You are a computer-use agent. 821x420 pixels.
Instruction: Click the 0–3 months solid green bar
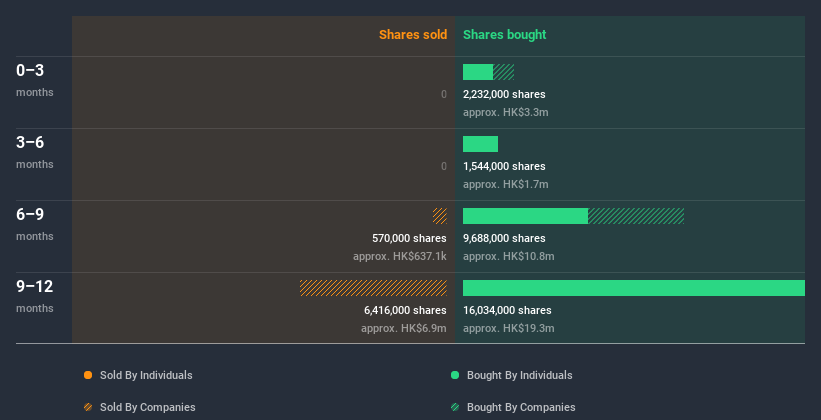[x=478, y=72]
